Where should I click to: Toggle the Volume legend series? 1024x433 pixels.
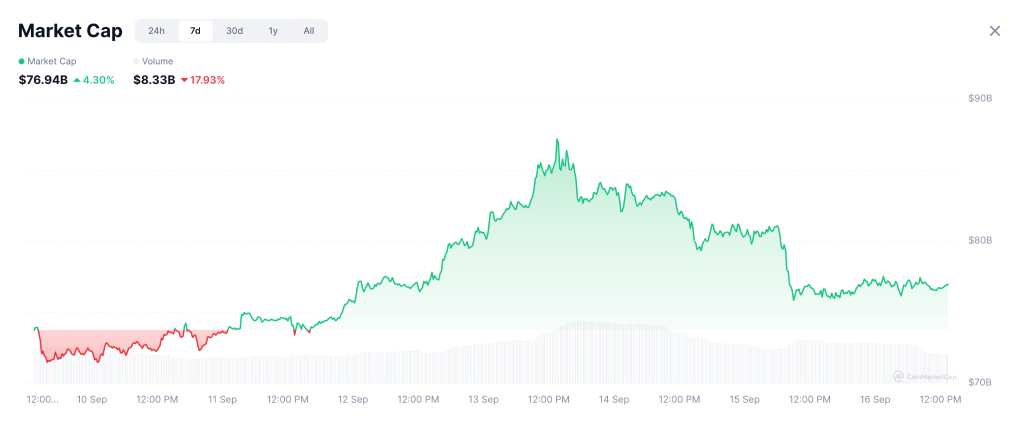click(x=157, y=61)
